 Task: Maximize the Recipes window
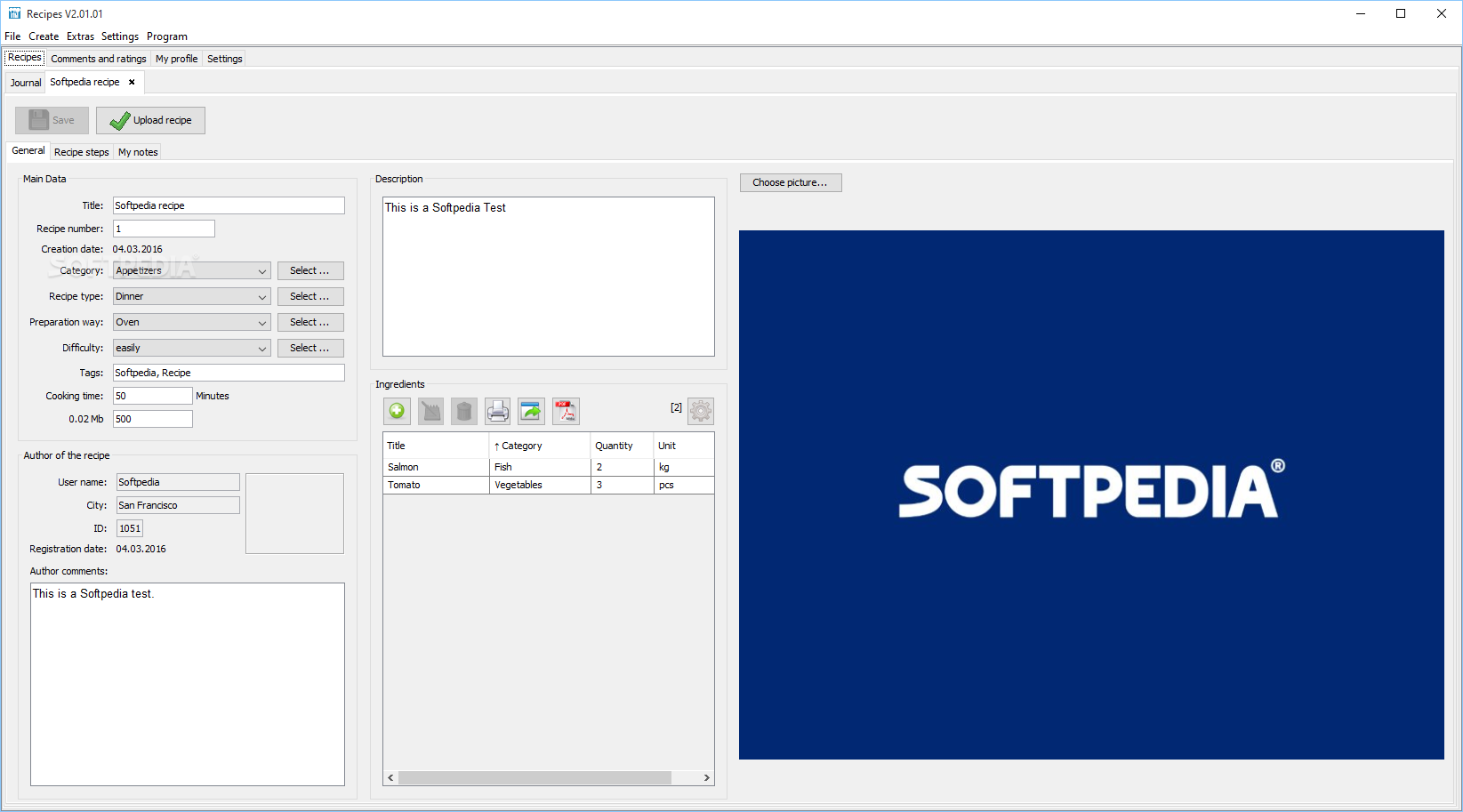(1401, 13)
